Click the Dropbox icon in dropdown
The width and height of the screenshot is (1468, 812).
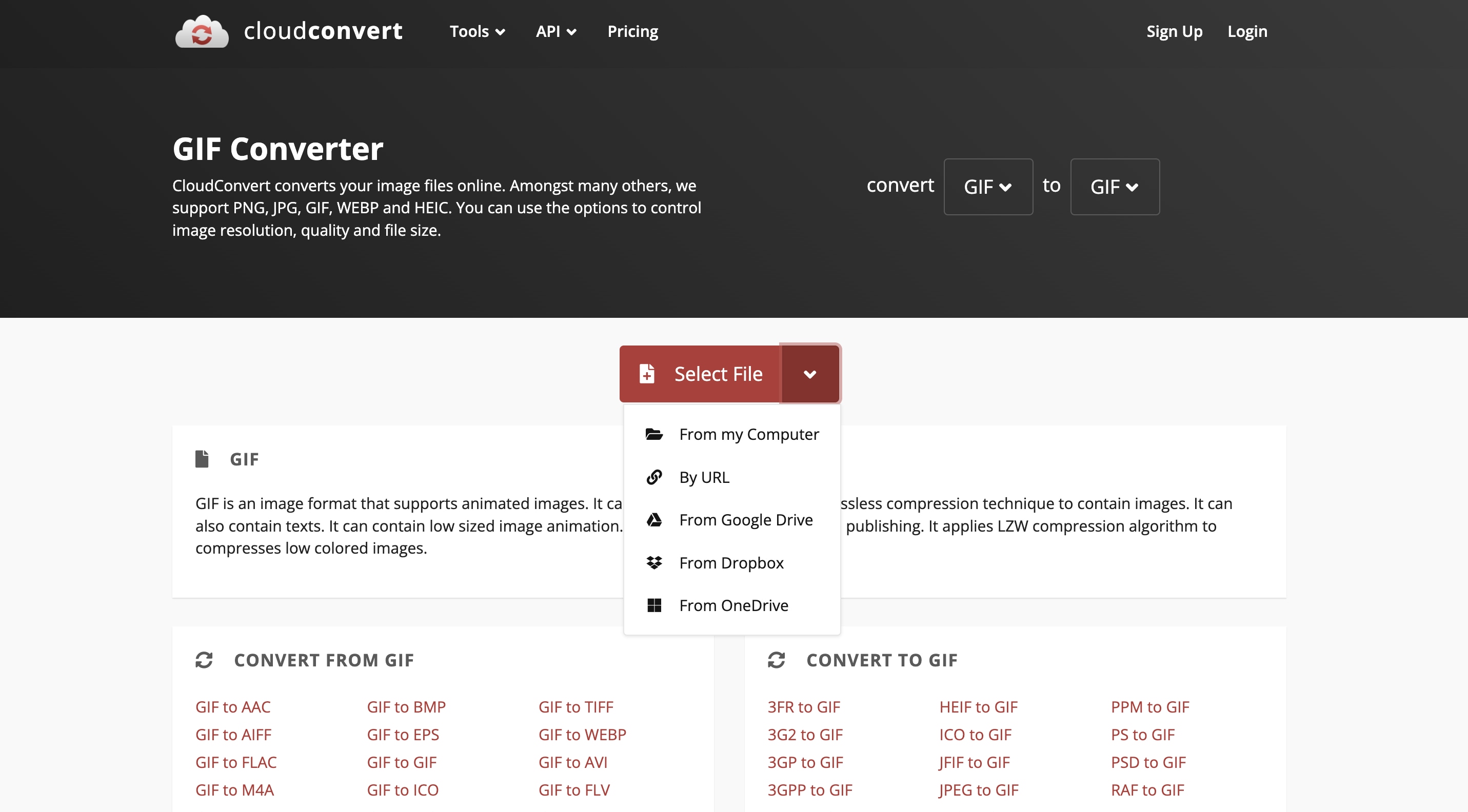653,562
